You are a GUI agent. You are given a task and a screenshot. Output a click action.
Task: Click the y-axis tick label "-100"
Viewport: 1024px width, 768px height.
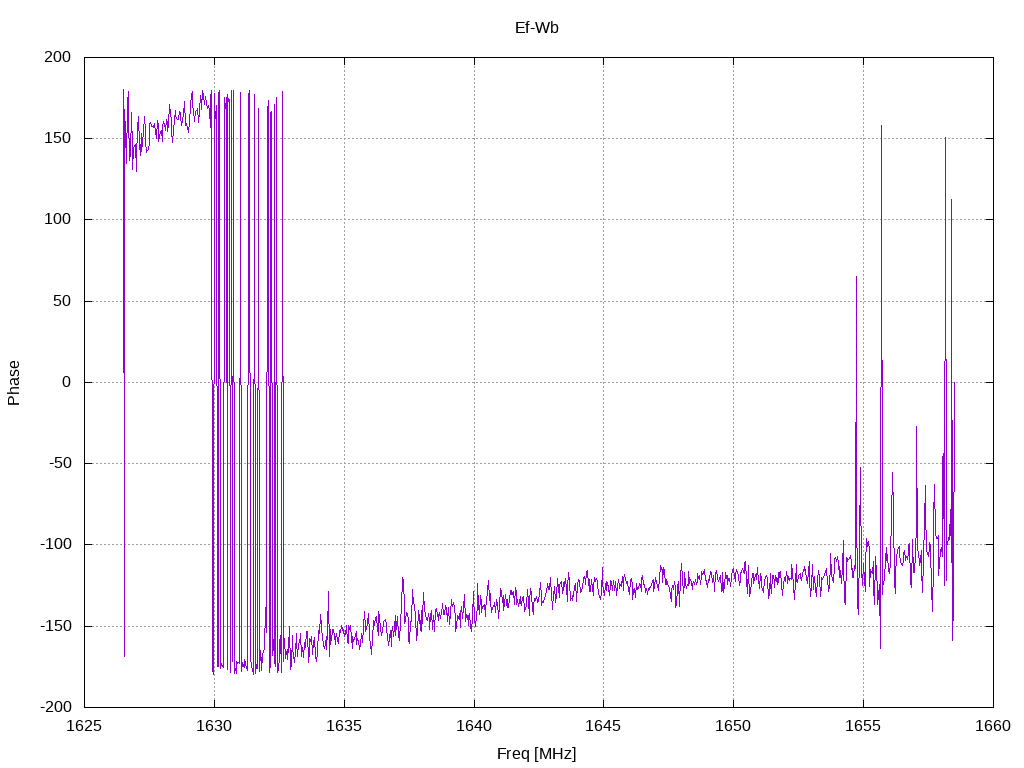pyautogui.click(x=56, y=544)
